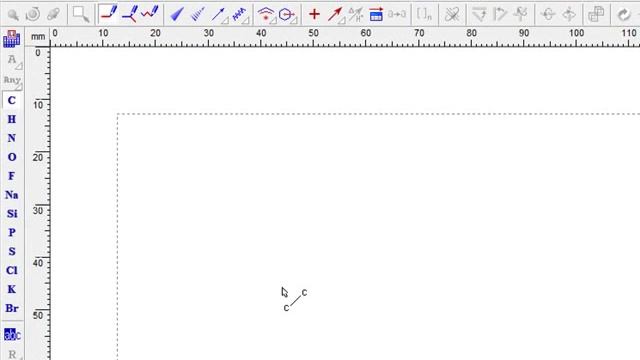
Task: Click the bond between the two carbons
Action: pos(295,301)
